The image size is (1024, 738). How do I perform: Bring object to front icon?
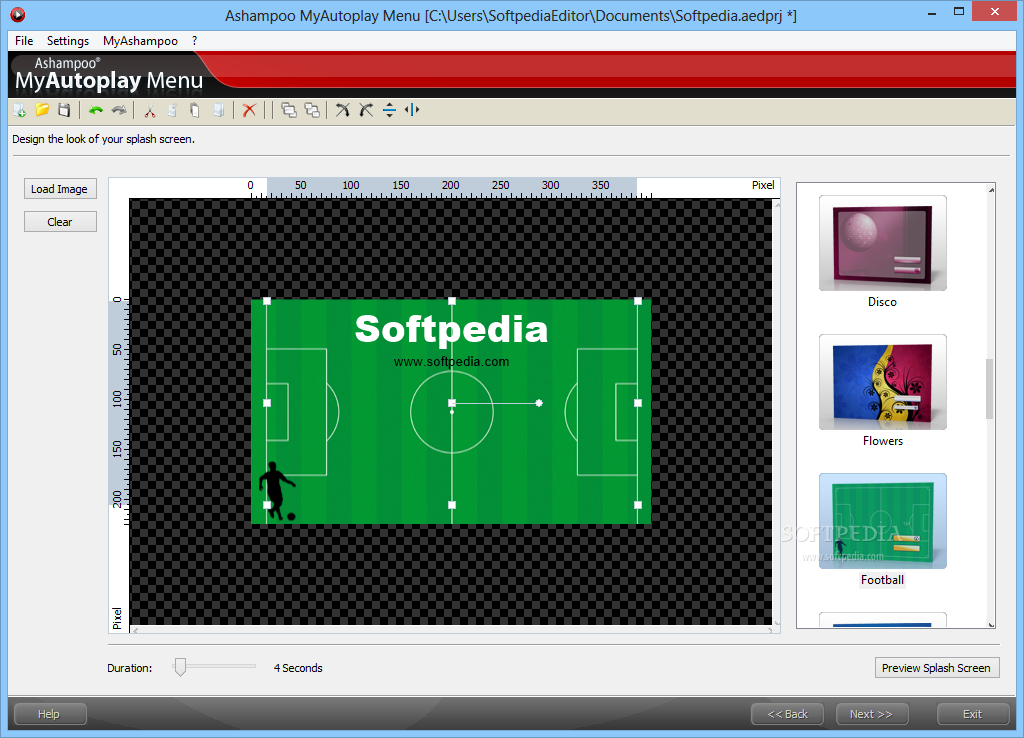coord(289,110)
